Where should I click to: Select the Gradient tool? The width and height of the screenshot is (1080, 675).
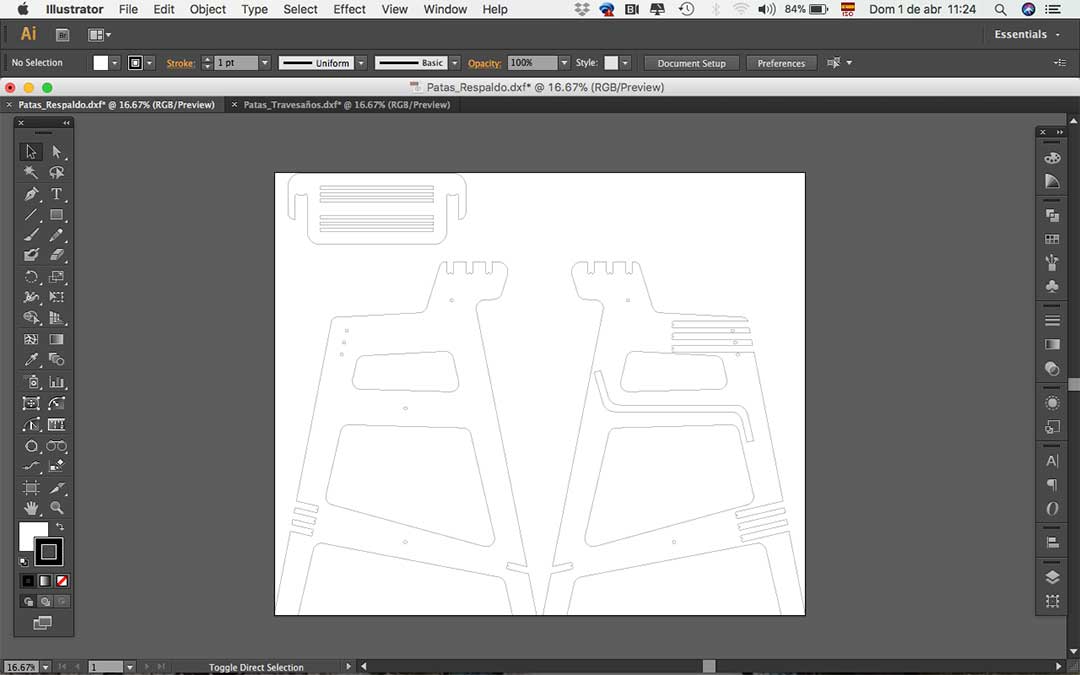point(56,339)
